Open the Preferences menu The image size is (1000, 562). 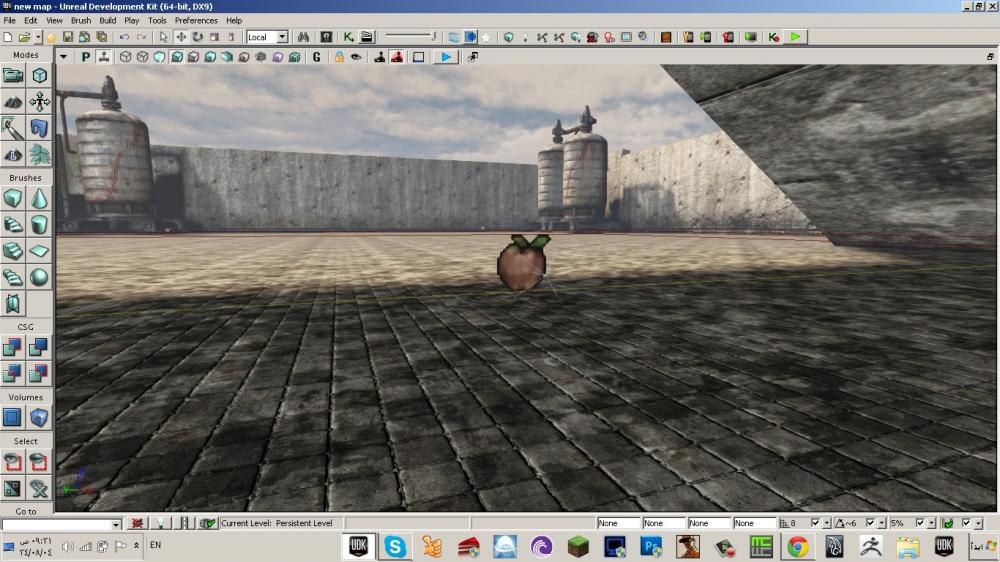pos(196,20)
